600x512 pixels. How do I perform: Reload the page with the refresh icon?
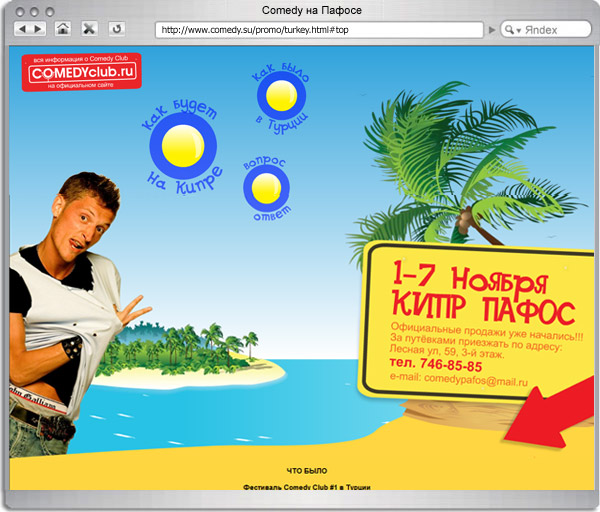(x=116, y=30)
